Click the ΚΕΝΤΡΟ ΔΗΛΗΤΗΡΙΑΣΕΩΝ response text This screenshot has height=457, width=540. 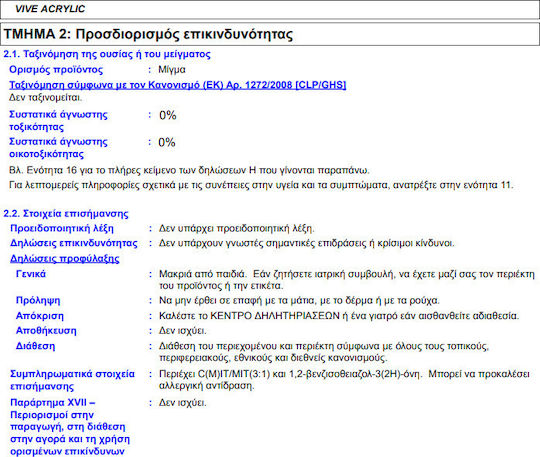click(x=275, y=316)
